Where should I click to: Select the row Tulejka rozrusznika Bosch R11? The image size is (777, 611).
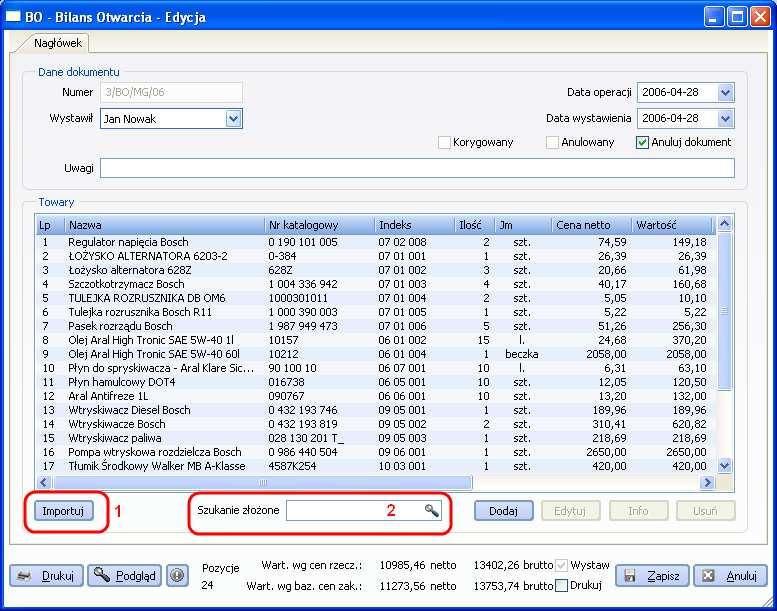[376, 312]
